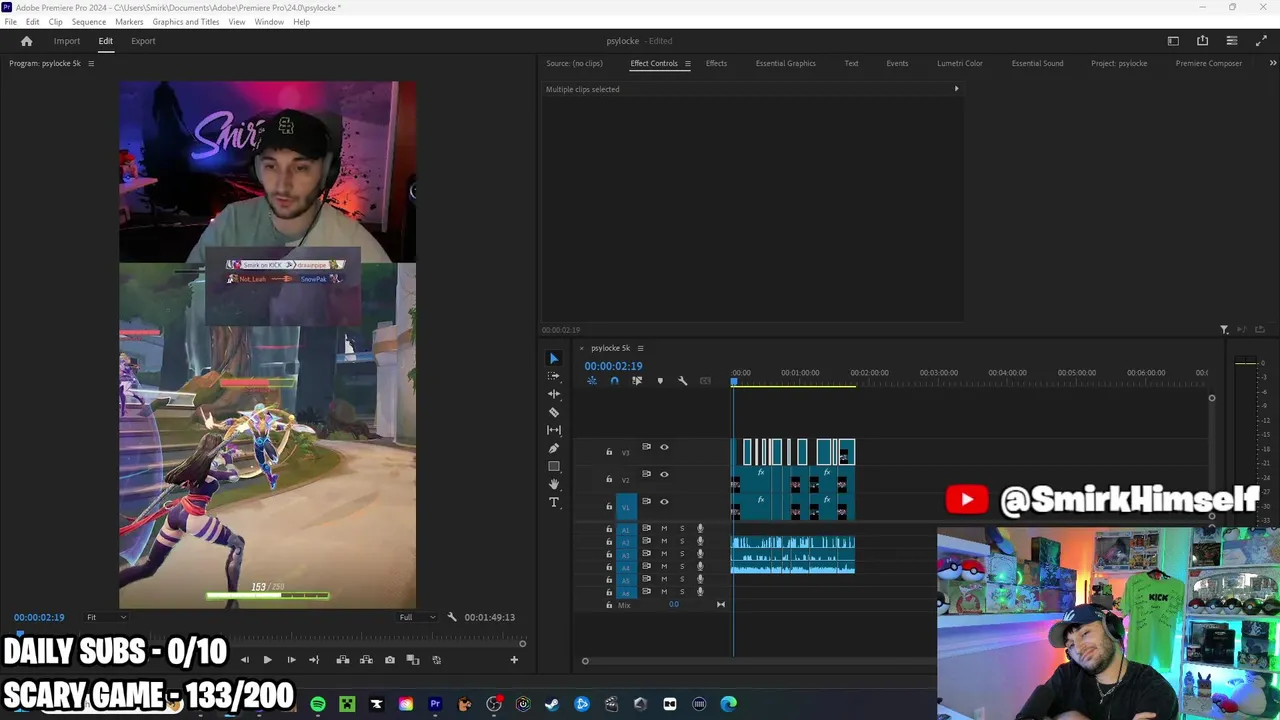Click timeline timecode 00:00:02:19
The image size is (1280, 720).
614,366
